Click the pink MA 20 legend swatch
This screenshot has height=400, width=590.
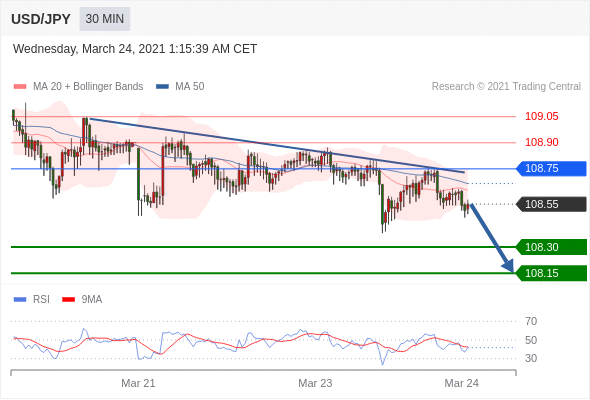point(20,87)
